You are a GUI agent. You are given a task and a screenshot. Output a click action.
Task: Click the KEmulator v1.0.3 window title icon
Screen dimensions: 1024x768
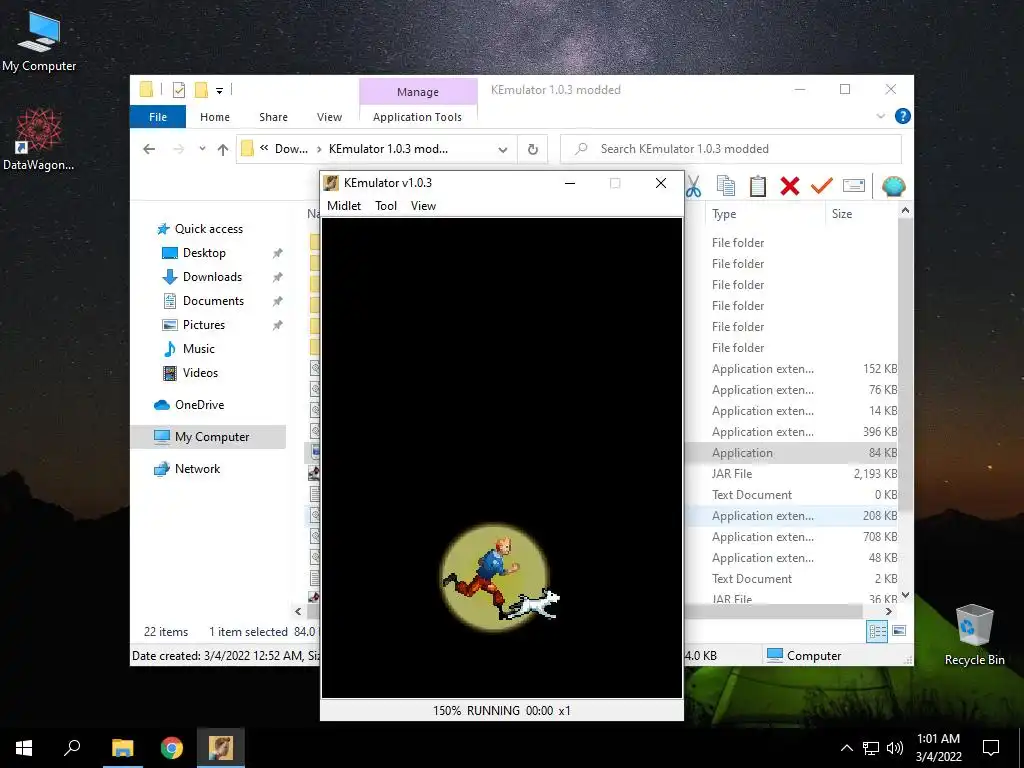(331, 183)
